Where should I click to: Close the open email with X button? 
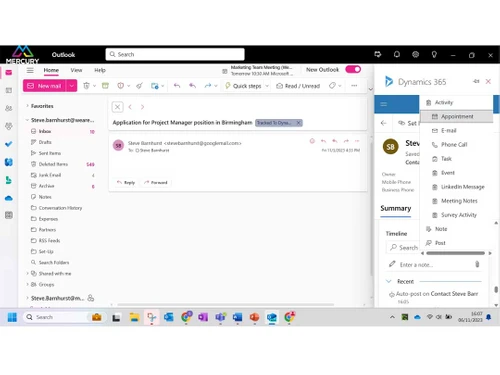click(x=117, y=107)
